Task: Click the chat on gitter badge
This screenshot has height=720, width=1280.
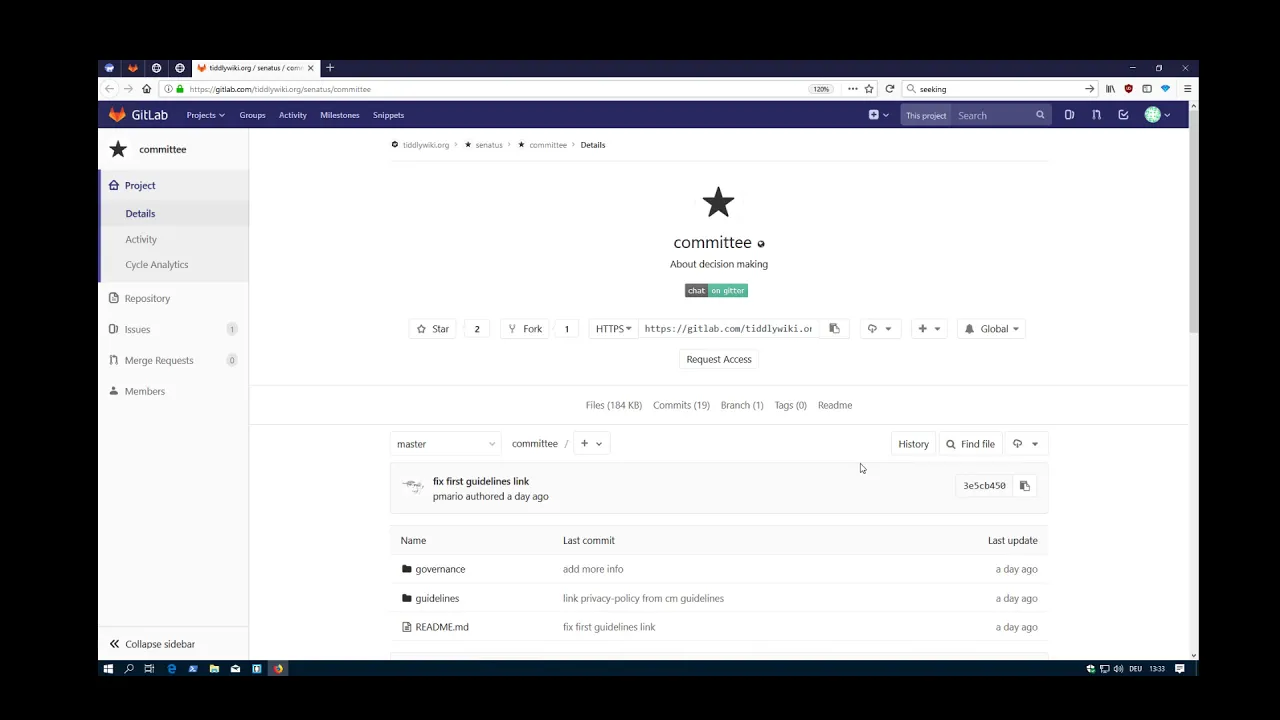Action: (x=716, y=290)
